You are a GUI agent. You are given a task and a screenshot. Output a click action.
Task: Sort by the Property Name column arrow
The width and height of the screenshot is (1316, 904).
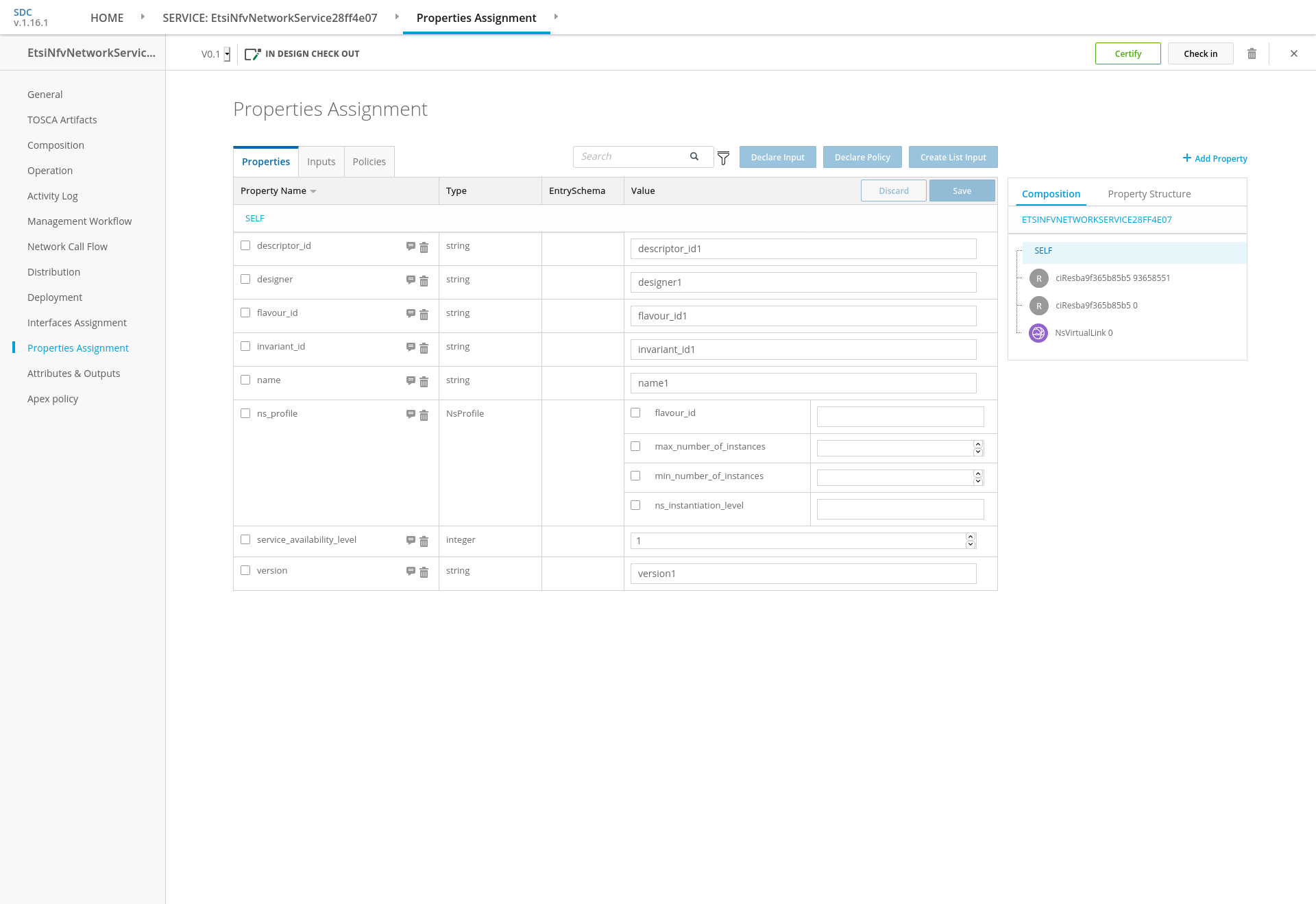(313, 191)
